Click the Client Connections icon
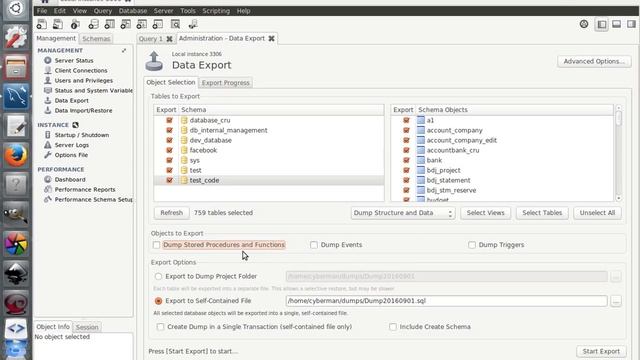The image size is (640, 360). tap(48, 70)
